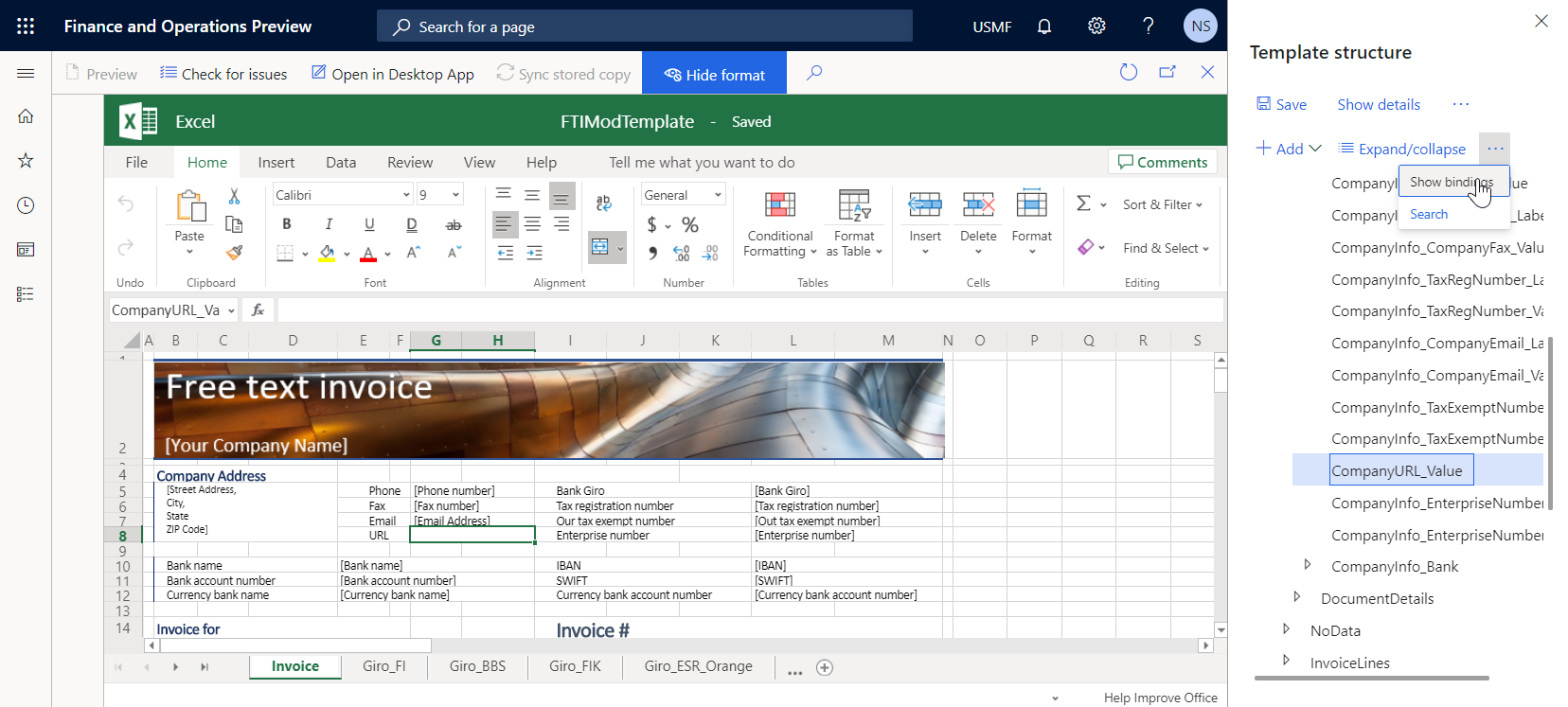
Task: Click the refresh icon in the action bar
Action: (x=1128, y=72)
